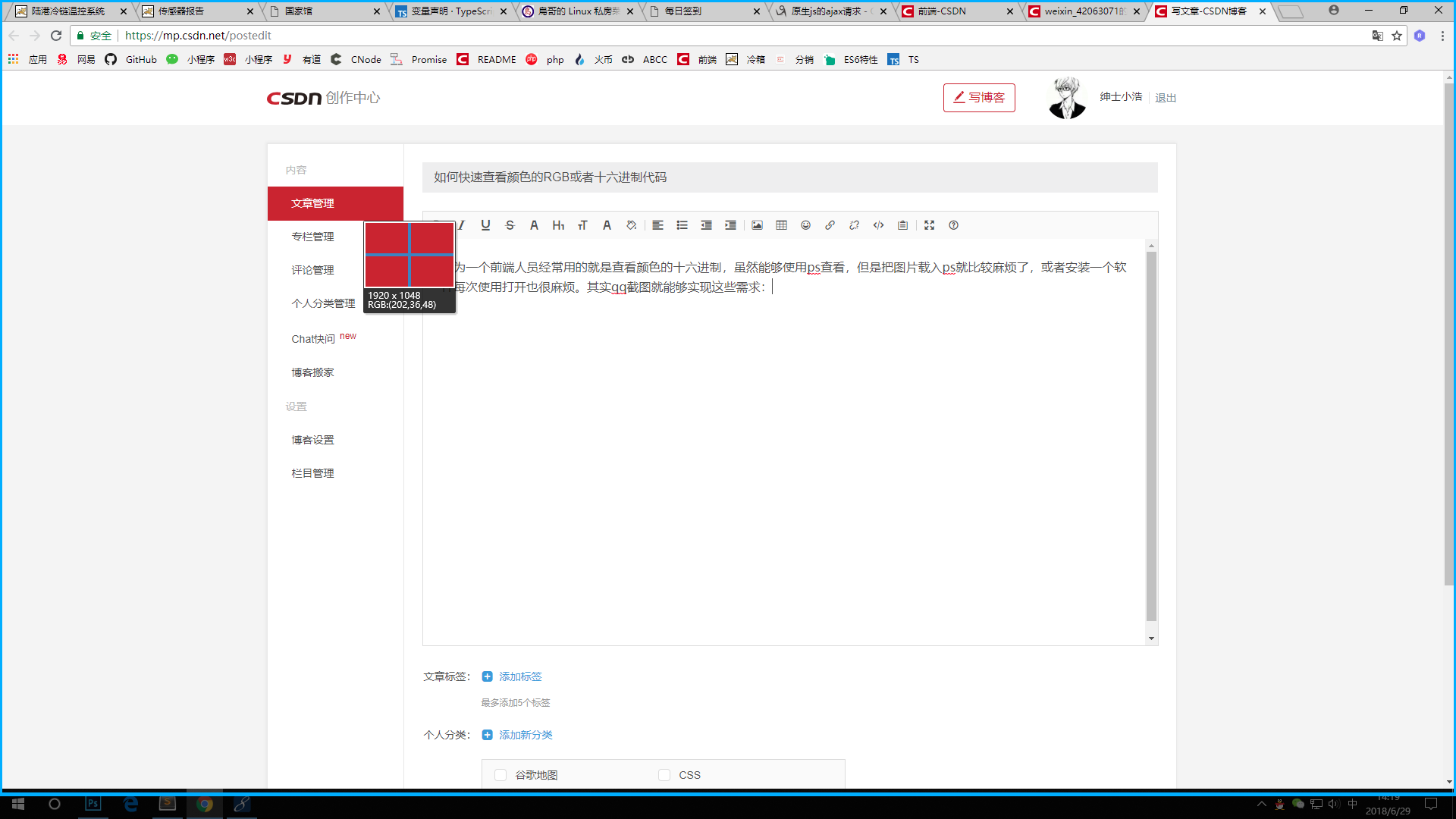
Task: Open the GitHub bookmark
Action: (131, 60)
